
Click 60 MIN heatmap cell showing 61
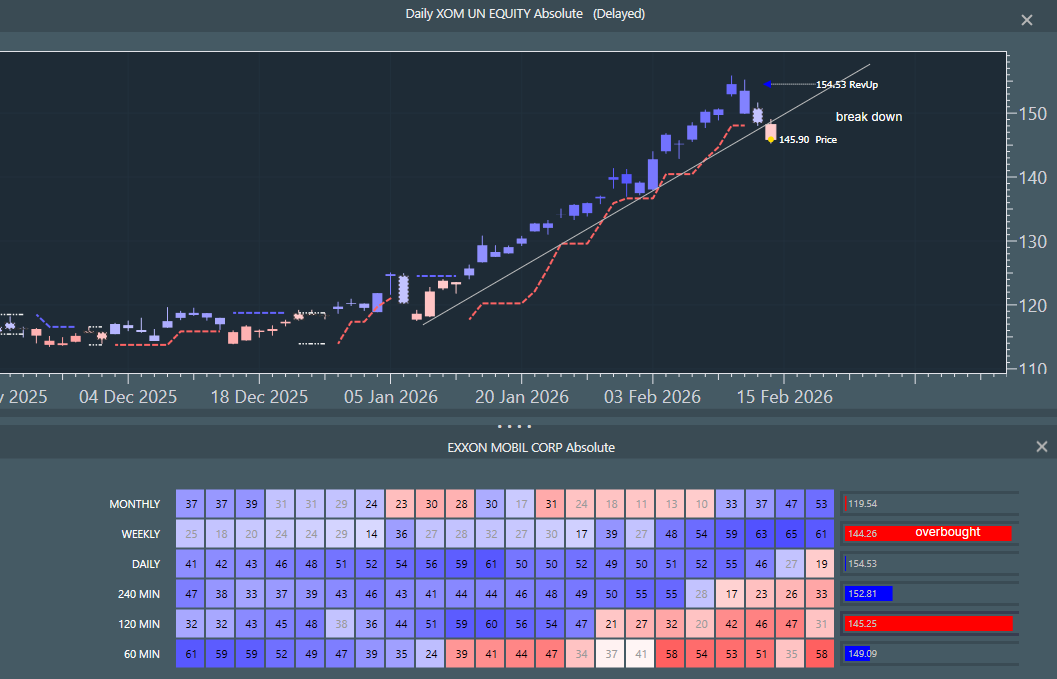pyautogui.click(x=191, y=654)
